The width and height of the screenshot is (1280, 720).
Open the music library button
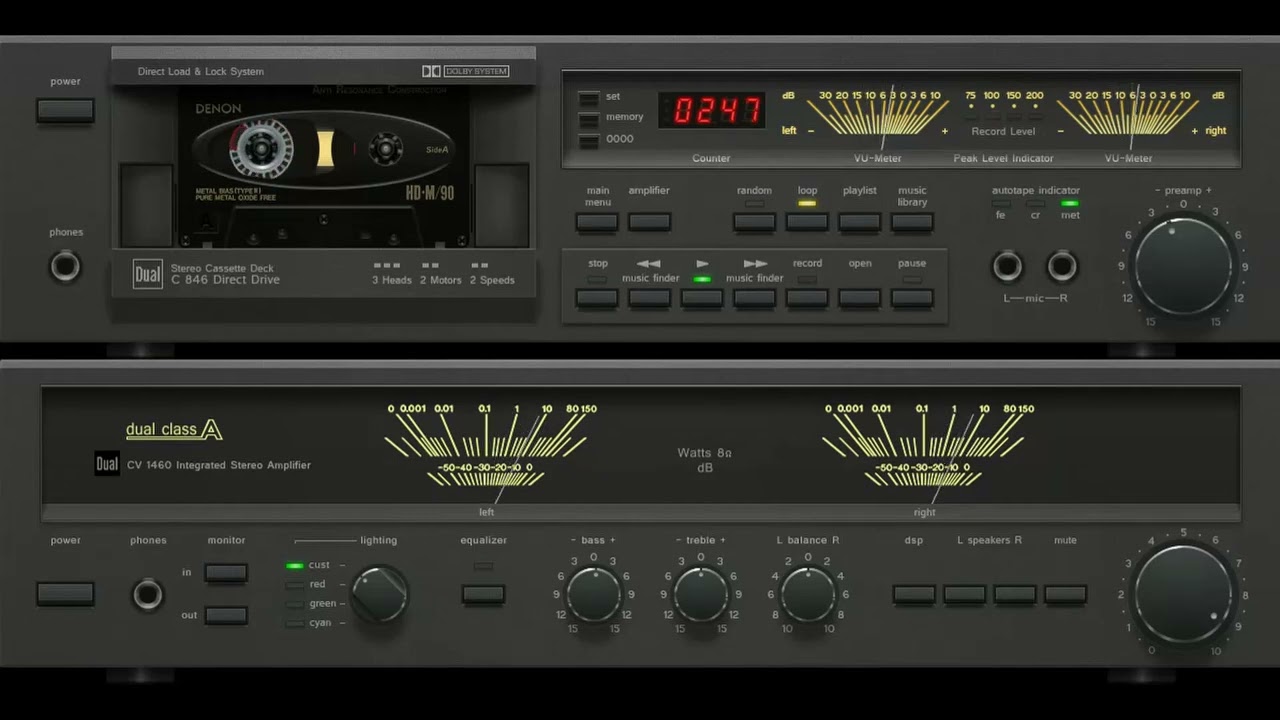tap(912, 222)
